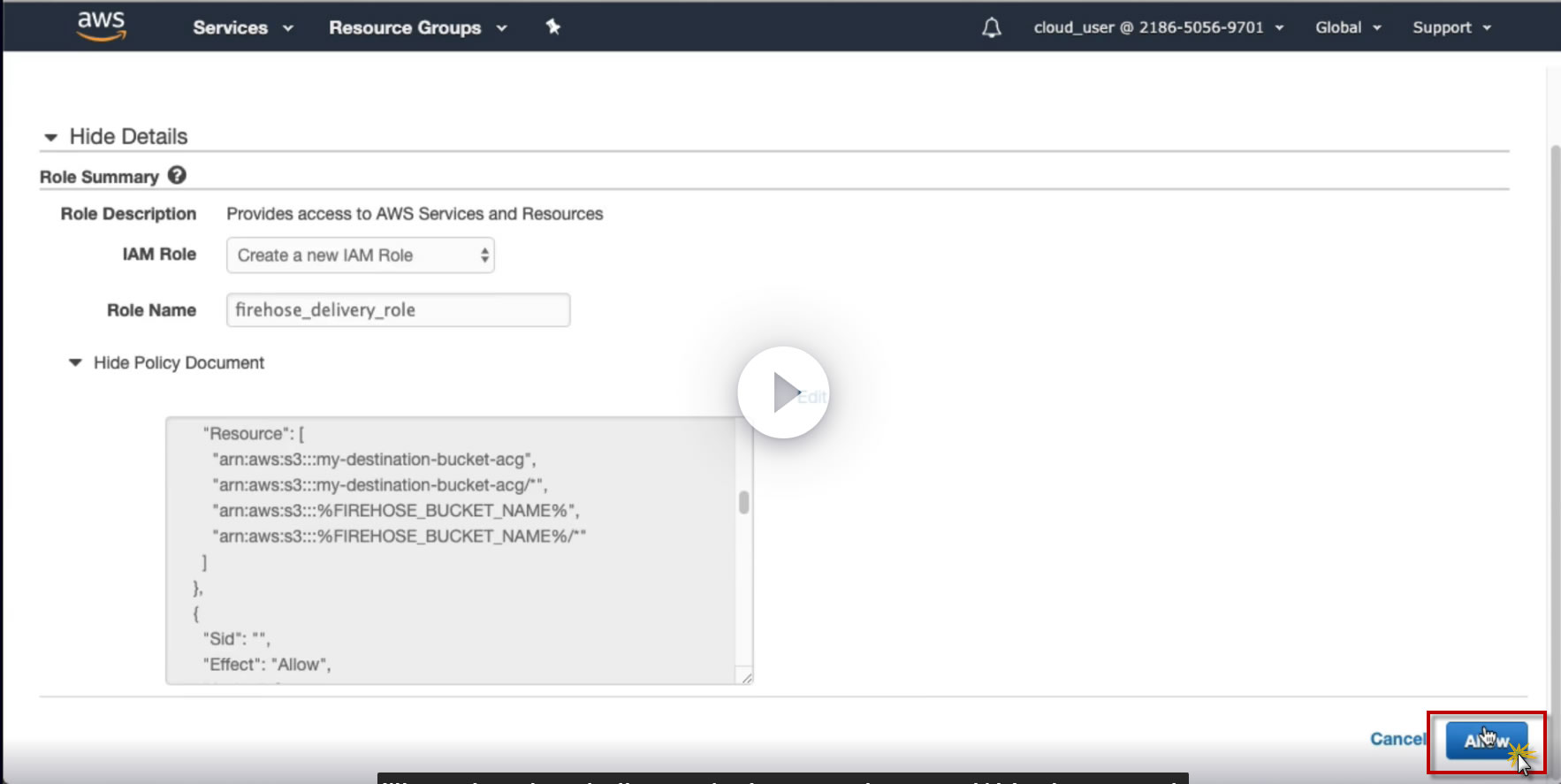
Task: Expand the cloud_user account dropdown
Action: (x=1158, y=28)
